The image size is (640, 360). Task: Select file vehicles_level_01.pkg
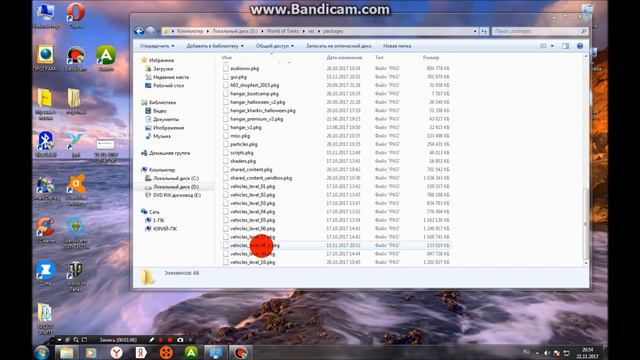(x=252, y=187)
